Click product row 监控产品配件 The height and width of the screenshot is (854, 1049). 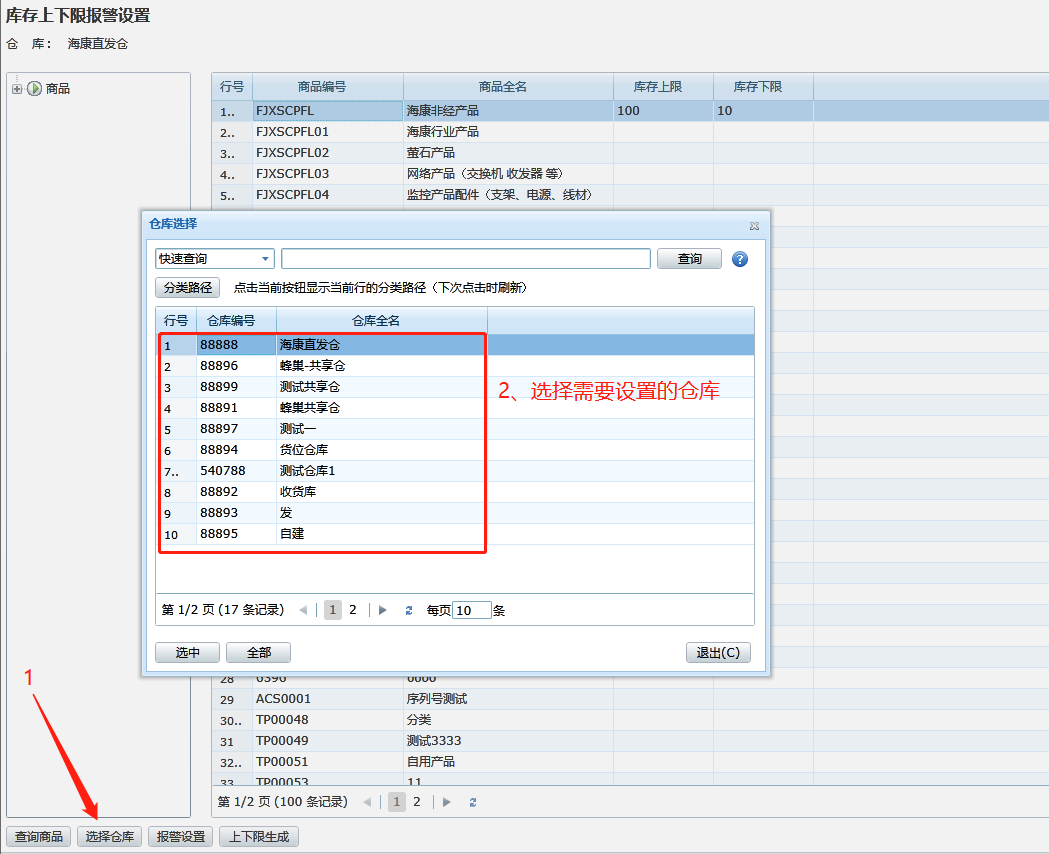tap(630, 195)
